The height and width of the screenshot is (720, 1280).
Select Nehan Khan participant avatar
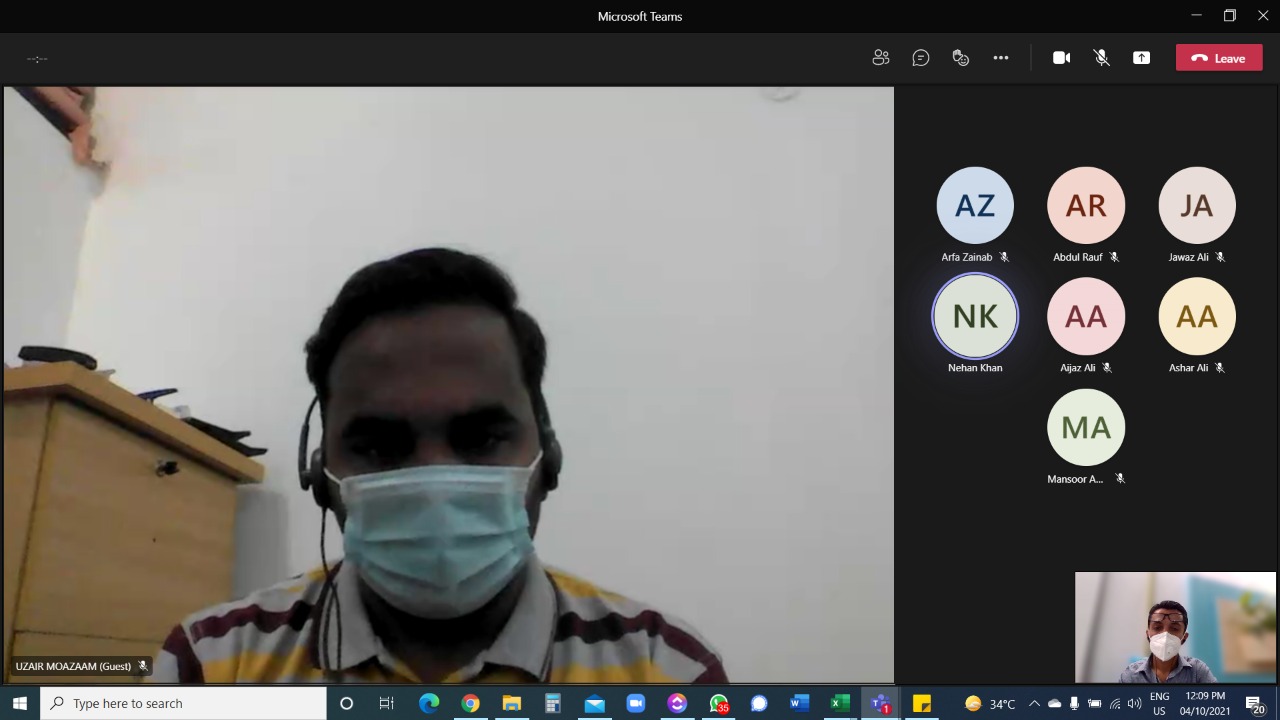[975, 317]
